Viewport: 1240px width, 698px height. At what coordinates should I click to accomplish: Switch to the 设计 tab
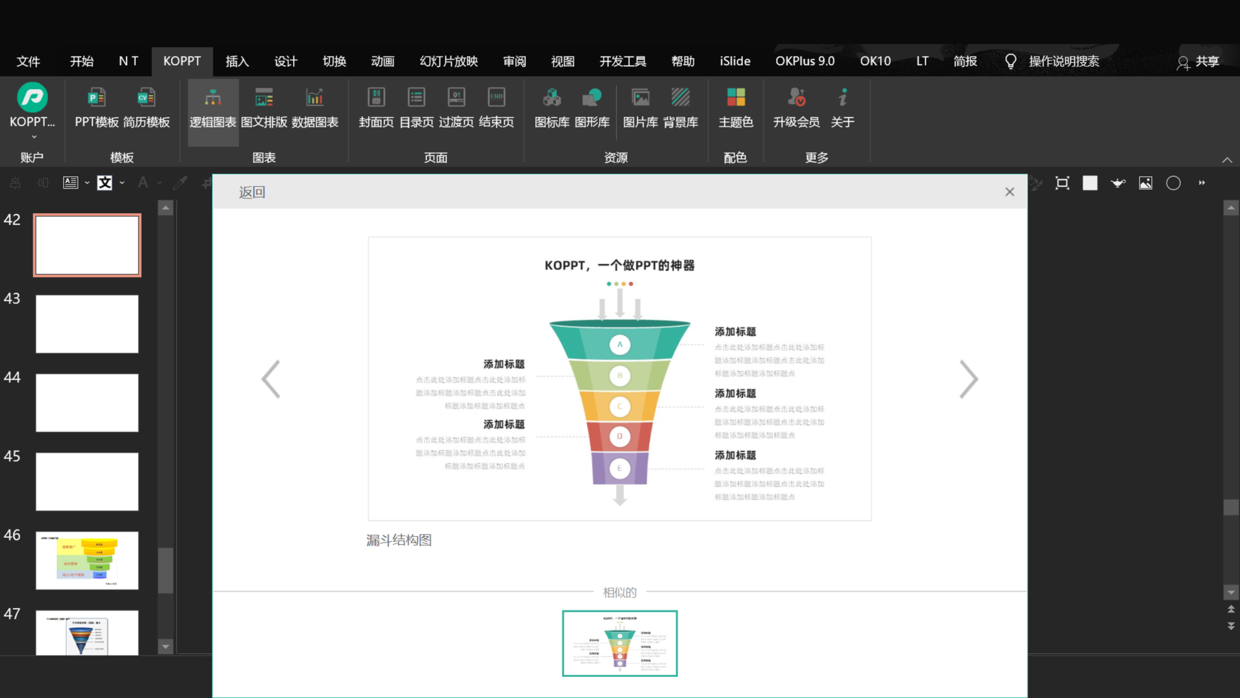point(286,62)
